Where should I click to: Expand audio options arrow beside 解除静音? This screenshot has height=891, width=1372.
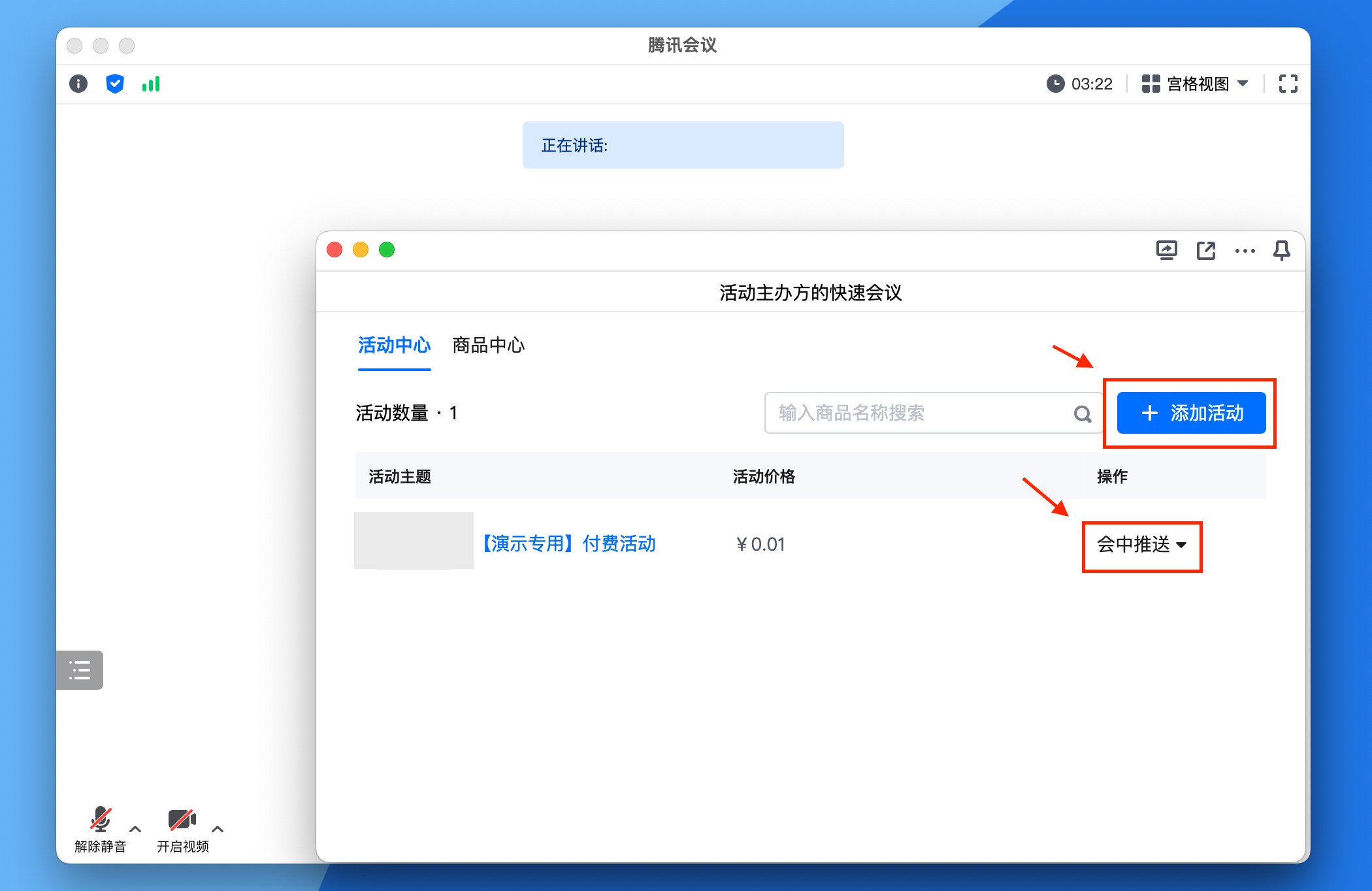click(135, 829)
